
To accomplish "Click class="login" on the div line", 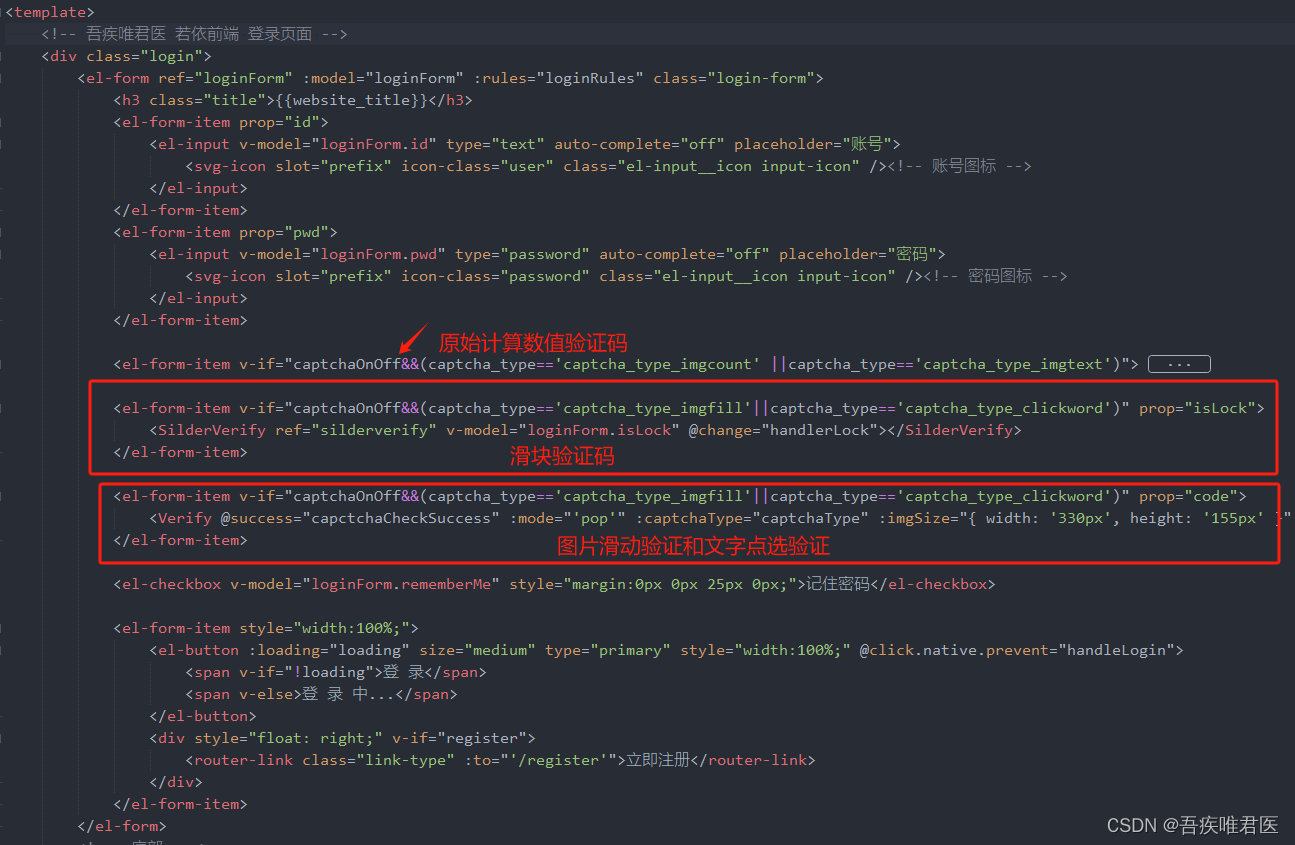I will pyautogui.click(x=144, y=56).
